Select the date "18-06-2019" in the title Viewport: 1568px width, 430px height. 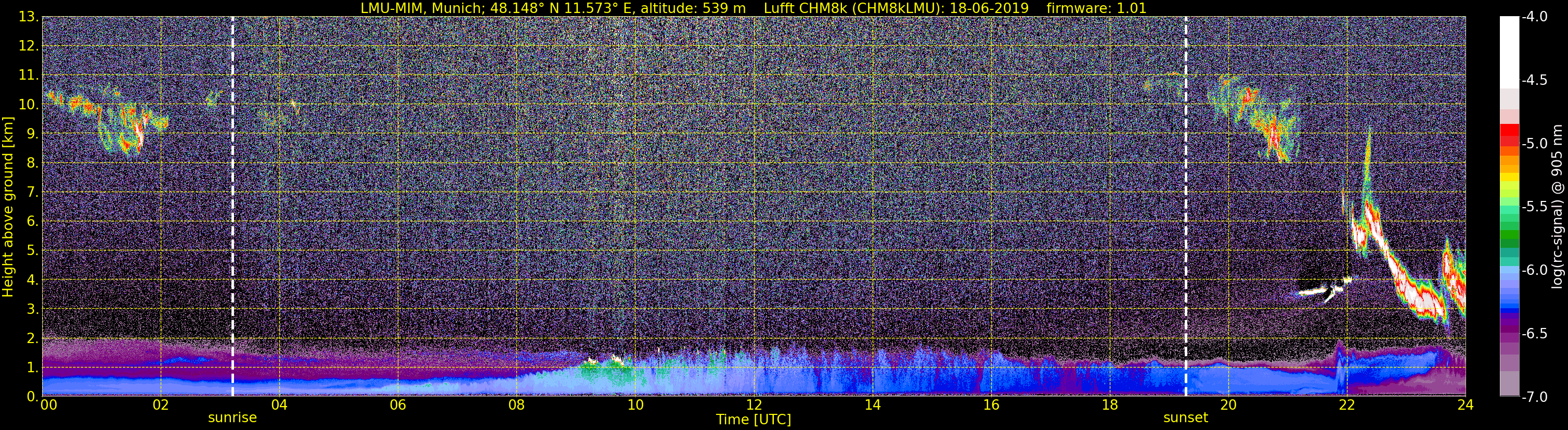[x=989, y=8]
